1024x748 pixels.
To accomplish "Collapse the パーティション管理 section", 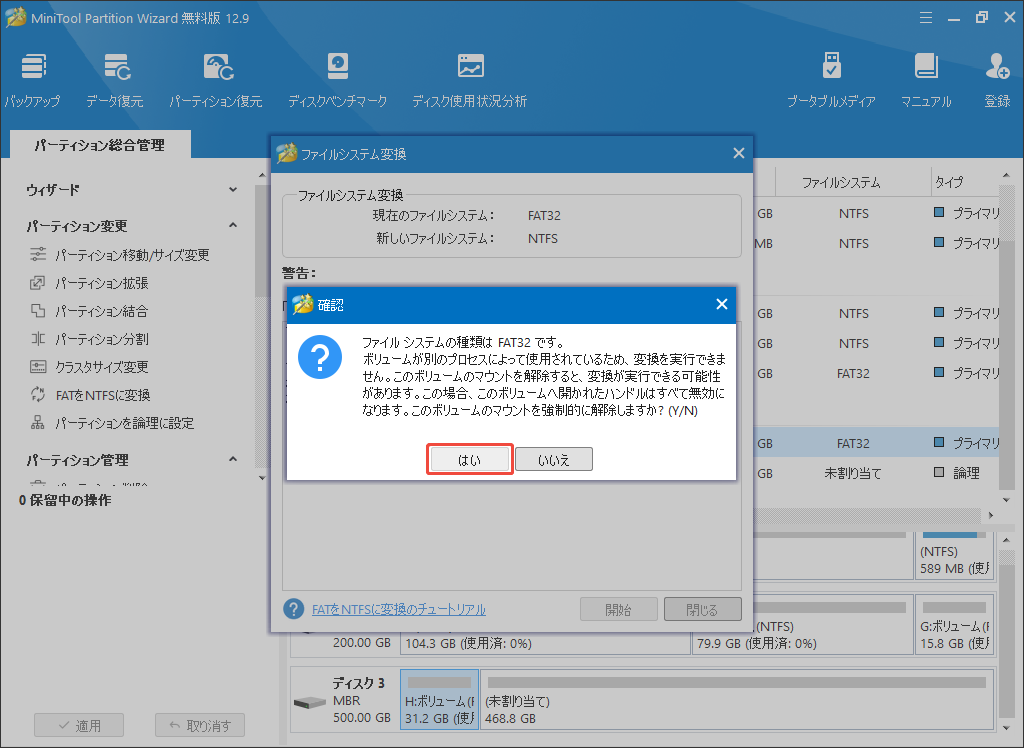I will (233, 459).
